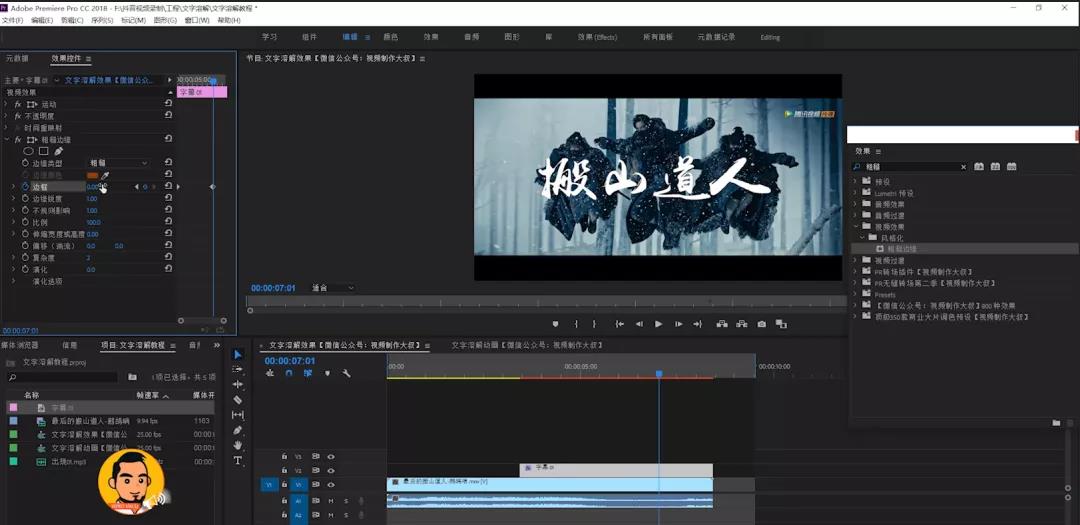1080x525 pixels.
Task: Expand the 演化选项 group
Action: click(x=14, y=281)
